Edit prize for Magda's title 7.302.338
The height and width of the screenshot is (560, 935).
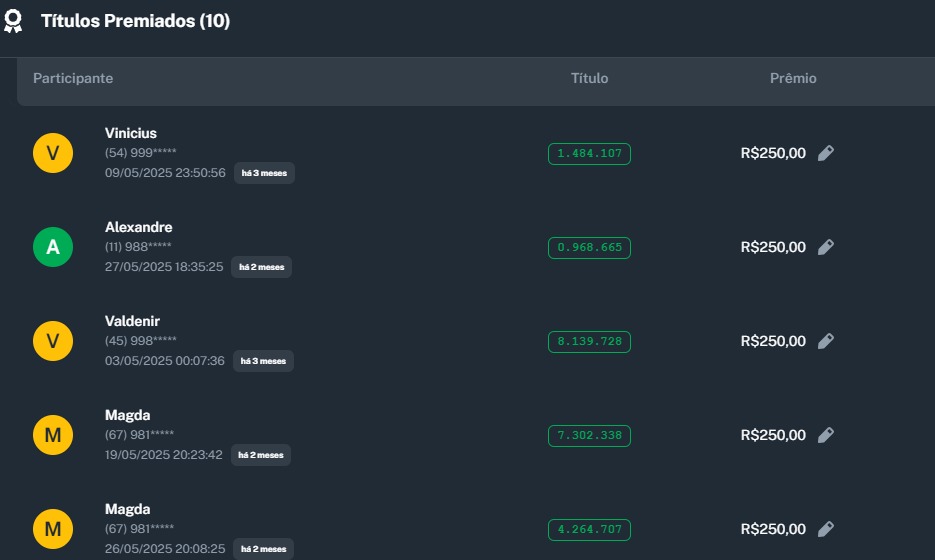[825, 435]
